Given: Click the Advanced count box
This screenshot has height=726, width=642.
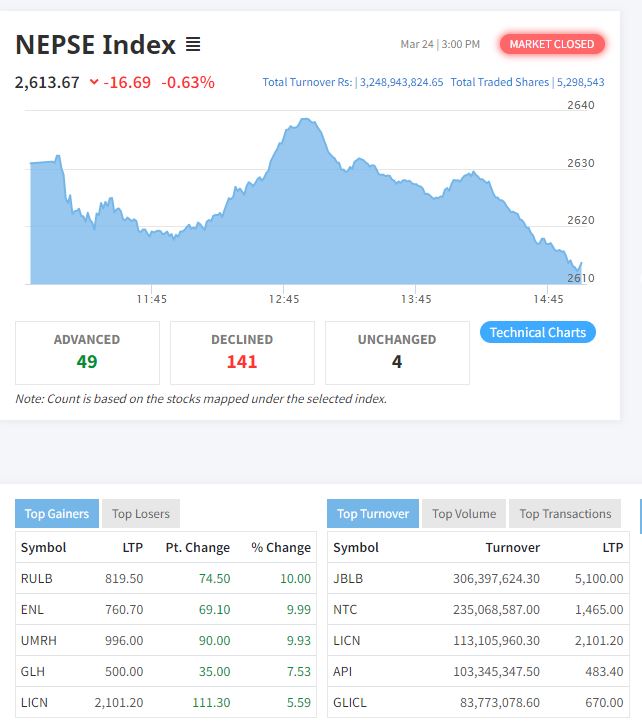Looking at the screenshot, I should click(x=87, y=352).
